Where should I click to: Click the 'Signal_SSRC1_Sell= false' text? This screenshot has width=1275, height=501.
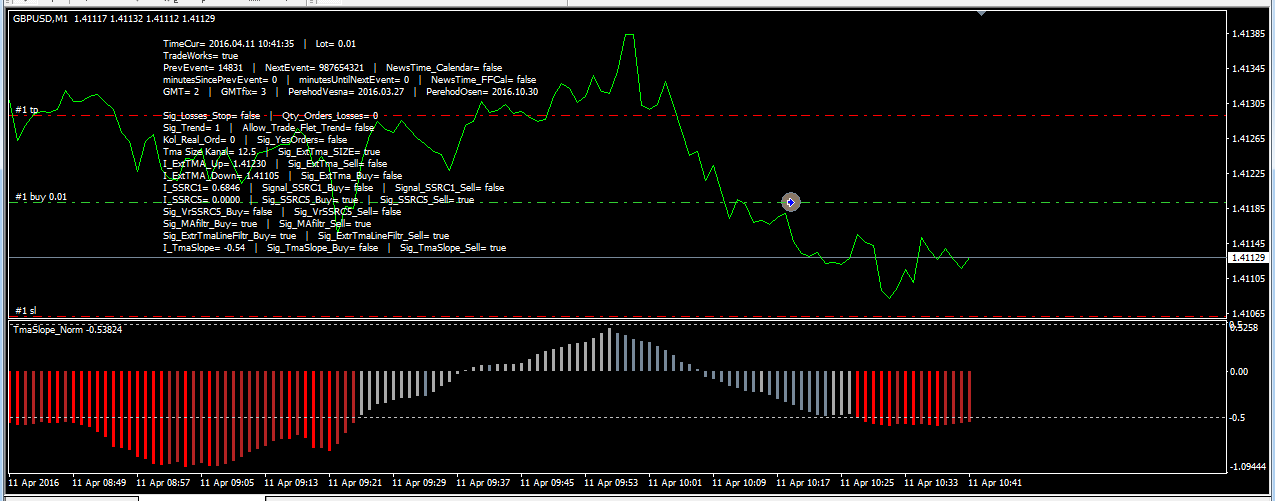[449, 186]
